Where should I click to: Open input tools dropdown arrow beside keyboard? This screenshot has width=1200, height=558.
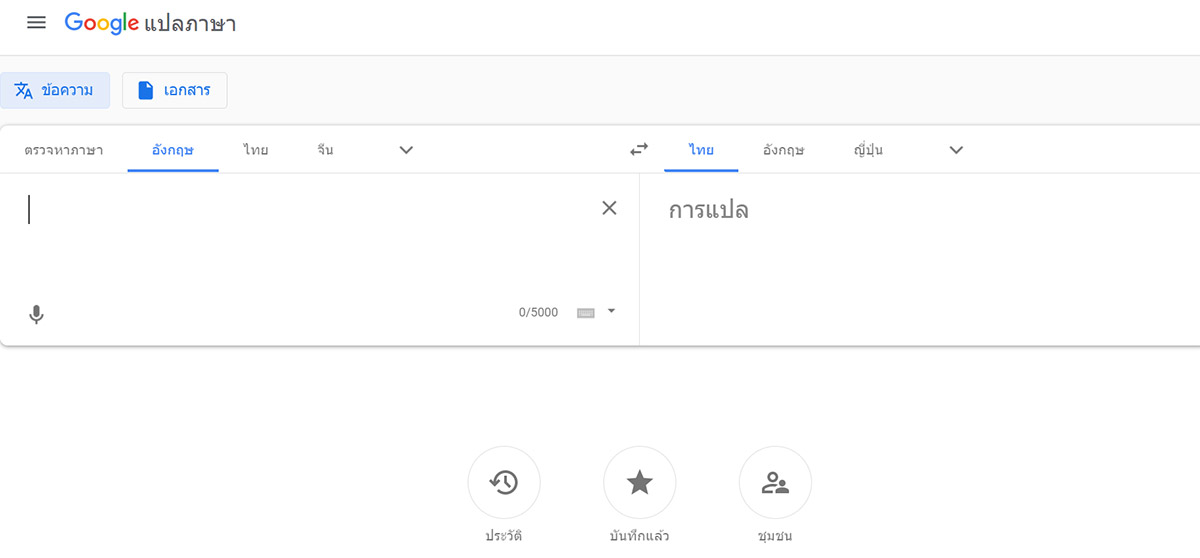(612, 311)
